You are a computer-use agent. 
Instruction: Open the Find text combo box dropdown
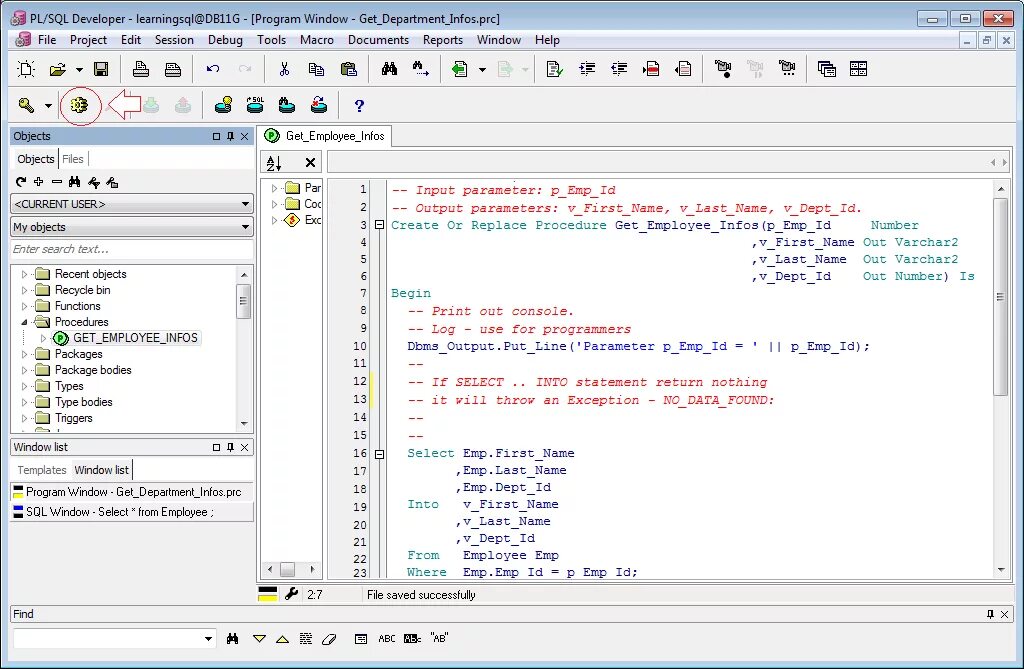pos(208,638)
